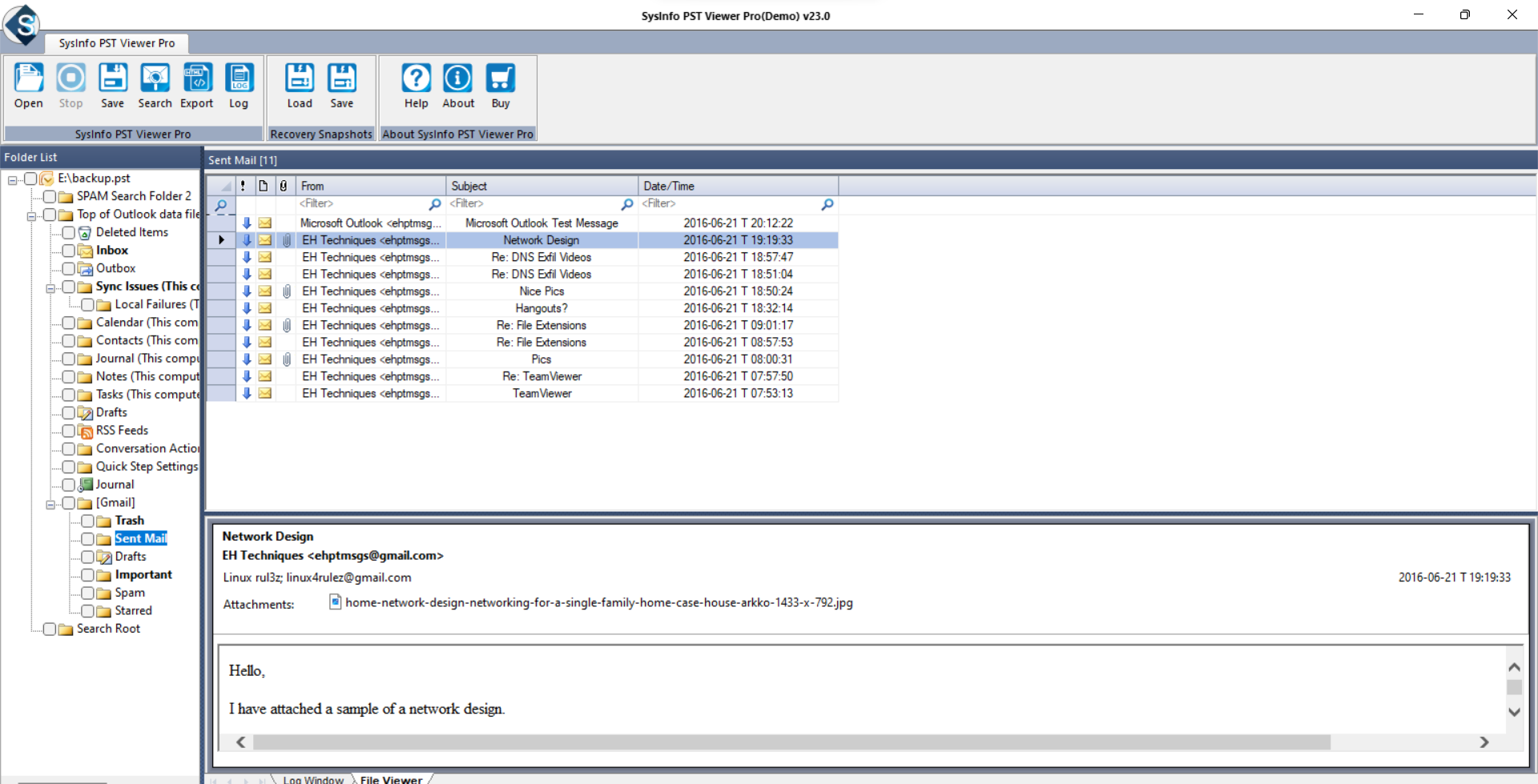This screenshot has width=1538, height=784.
Task: Sort by the Date/Time column header
Action: [x=739, y=186]
